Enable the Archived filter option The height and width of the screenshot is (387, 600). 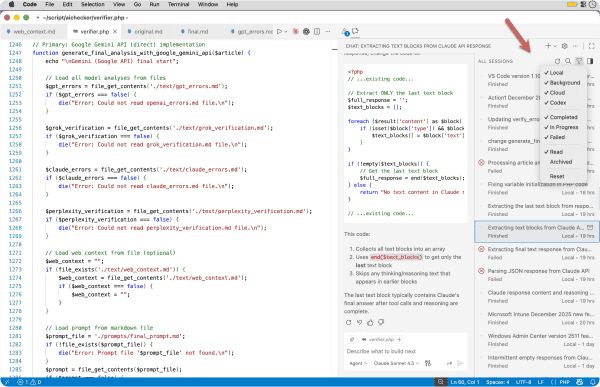(562, 162)
